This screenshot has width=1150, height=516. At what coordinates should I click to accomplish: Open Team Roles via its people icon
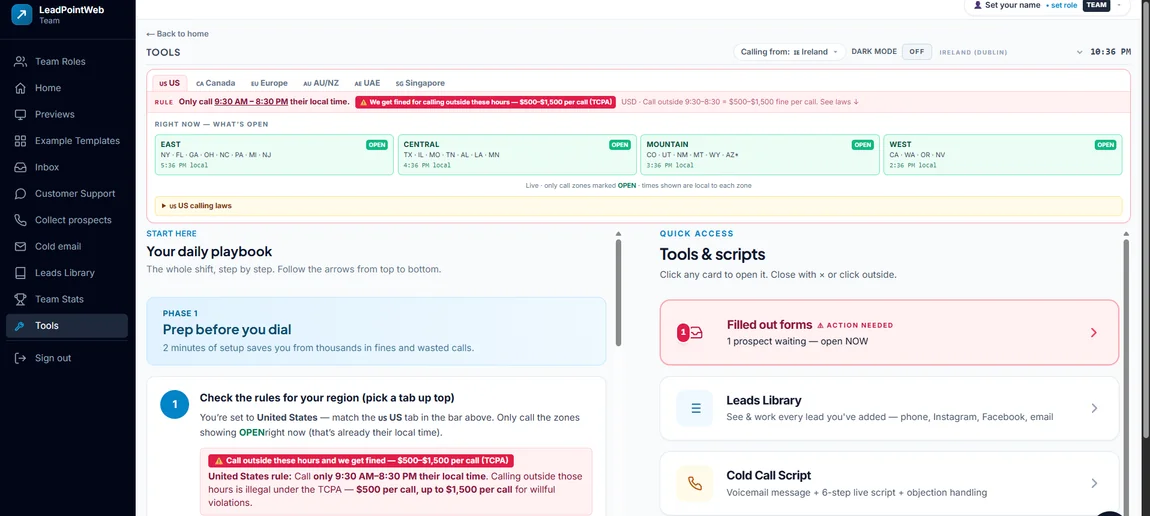21,62
